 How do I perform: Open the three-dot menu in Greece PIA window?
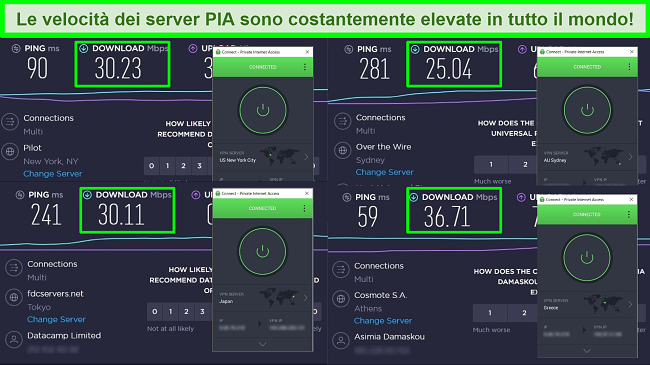629,214
